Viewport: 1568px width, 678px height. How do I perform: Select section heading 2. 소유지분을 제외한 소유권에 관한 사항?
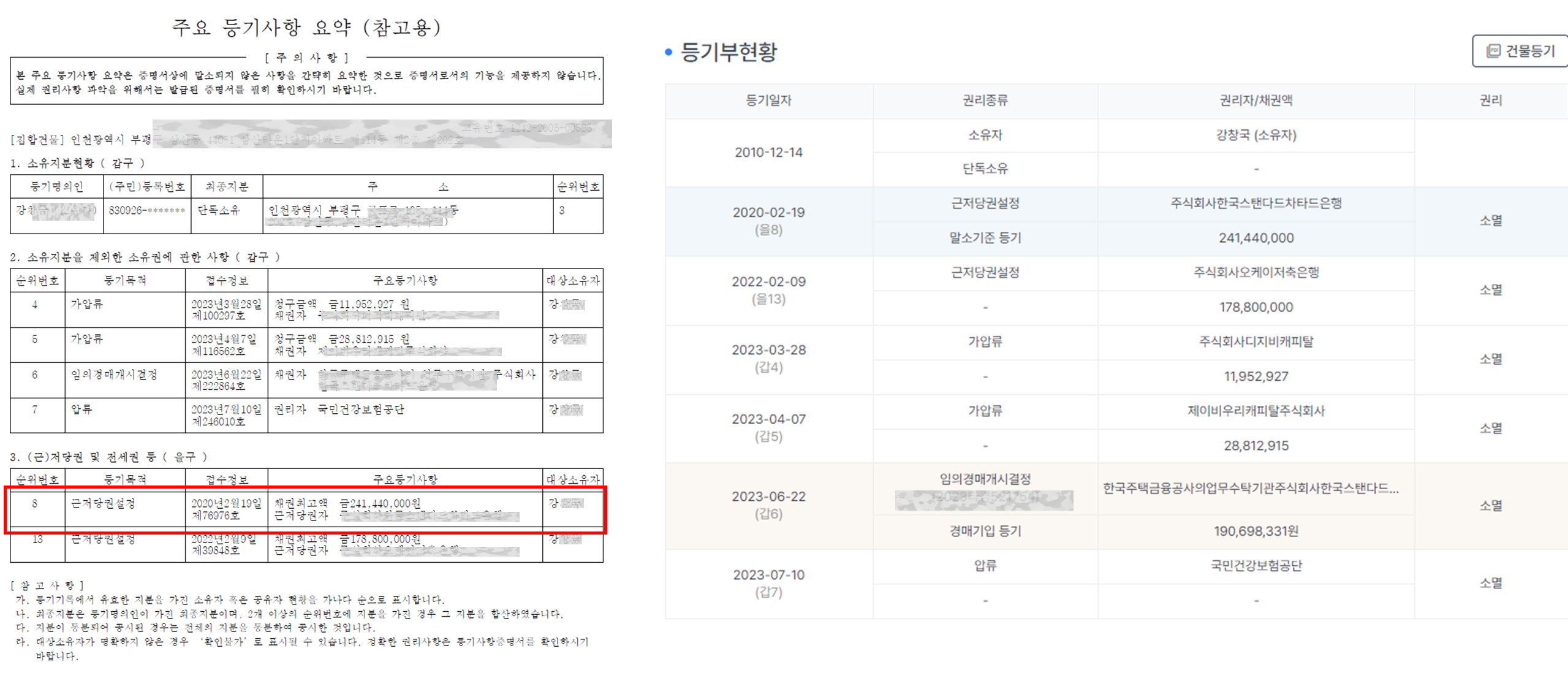point(145,257)
